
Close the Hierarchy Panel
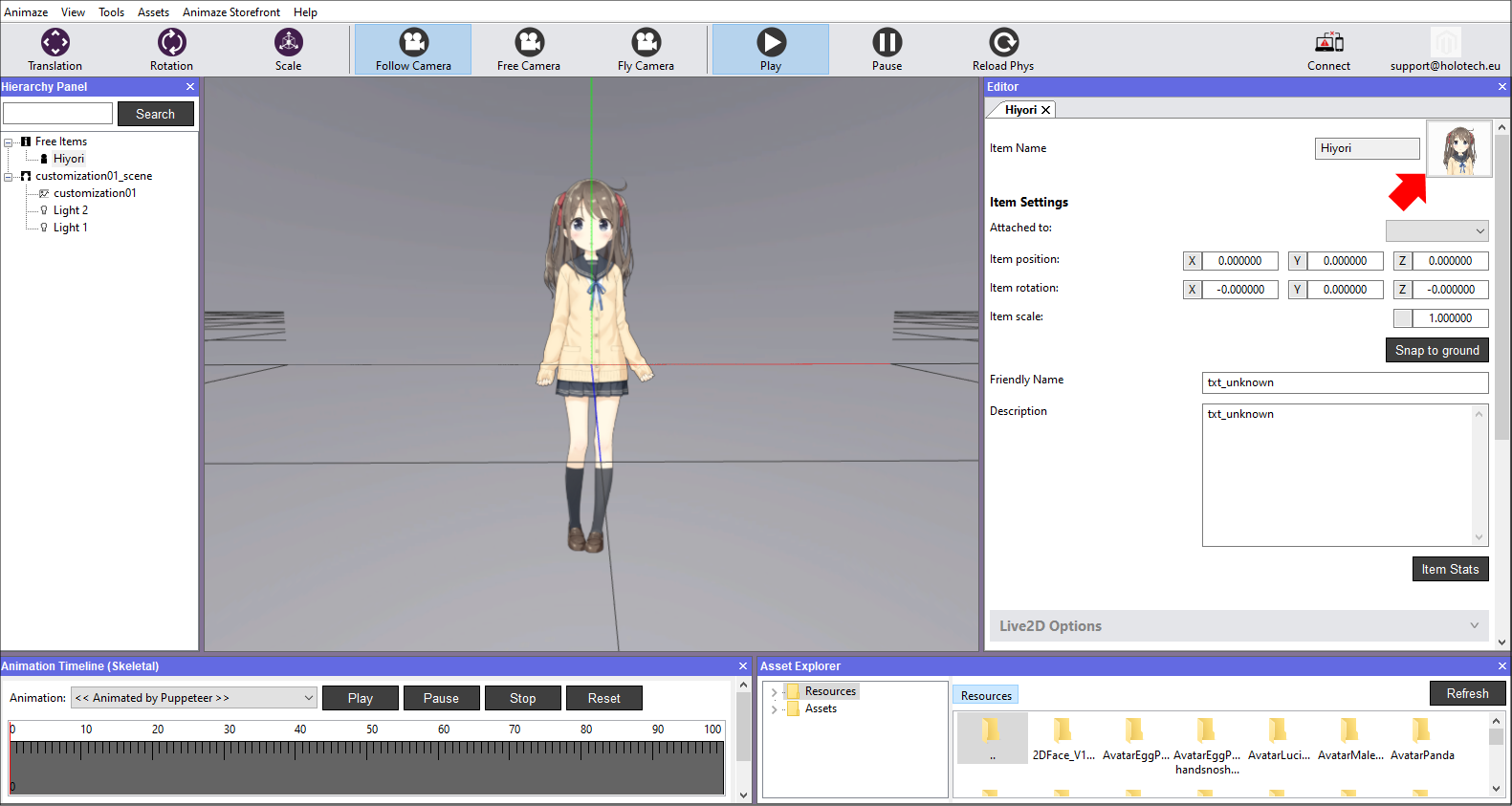(x=189, y=87)
